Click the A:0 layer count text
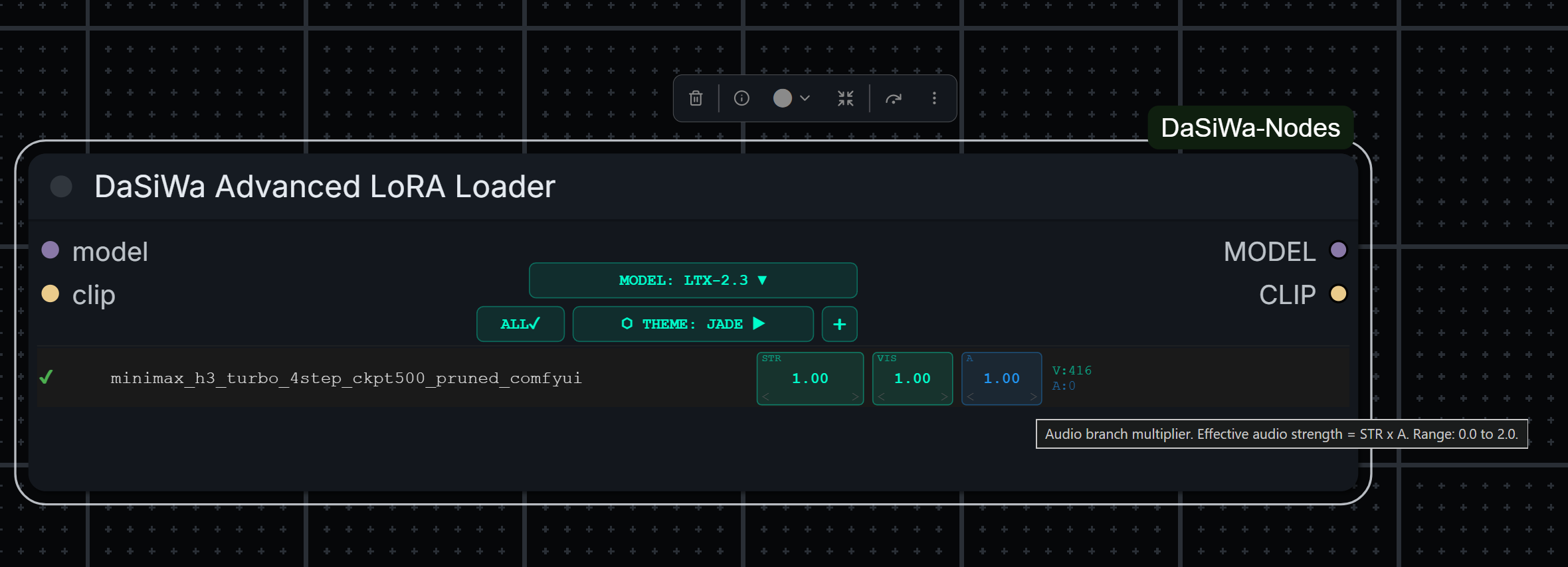The width and height of the screenshot is (1568, 567). 1064,386
